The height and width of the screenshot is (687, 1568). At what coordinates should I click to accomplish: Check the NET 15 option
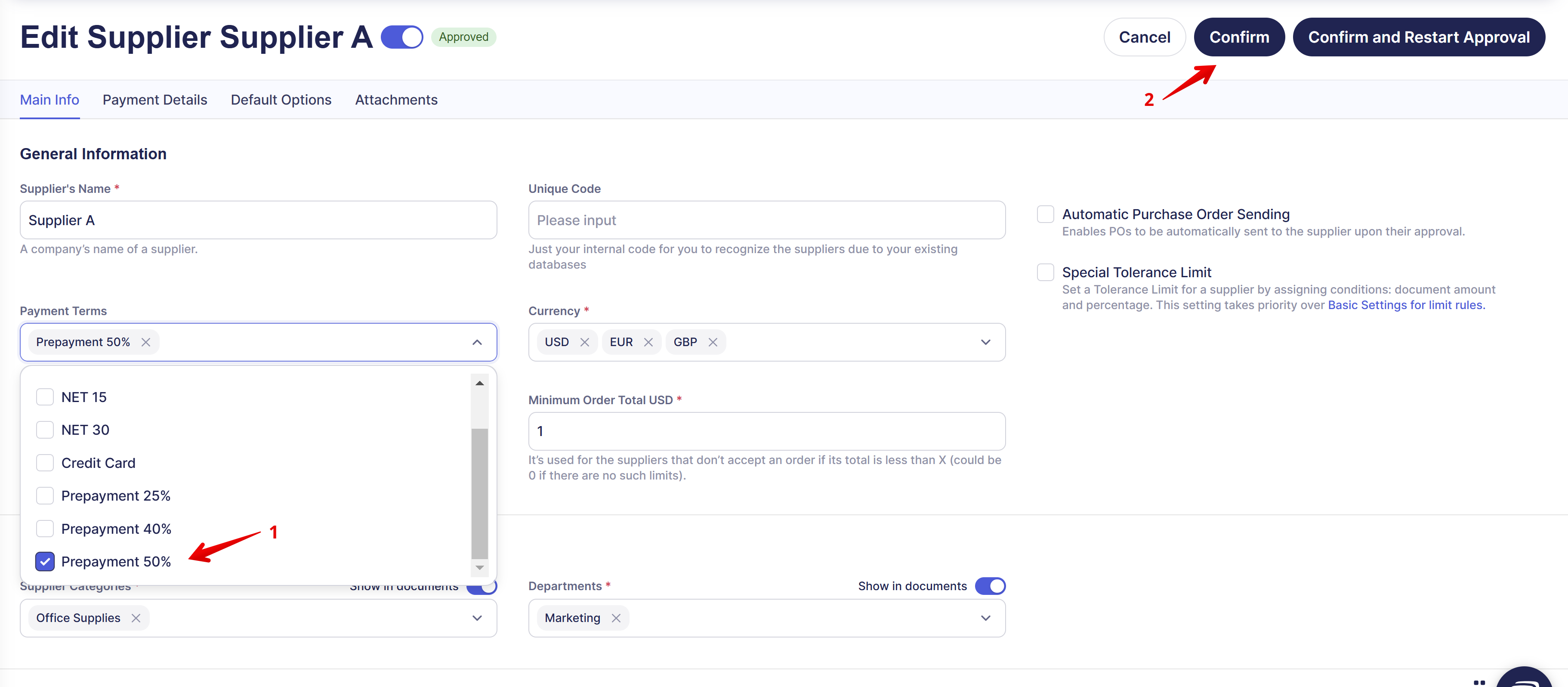coord(45,397)
